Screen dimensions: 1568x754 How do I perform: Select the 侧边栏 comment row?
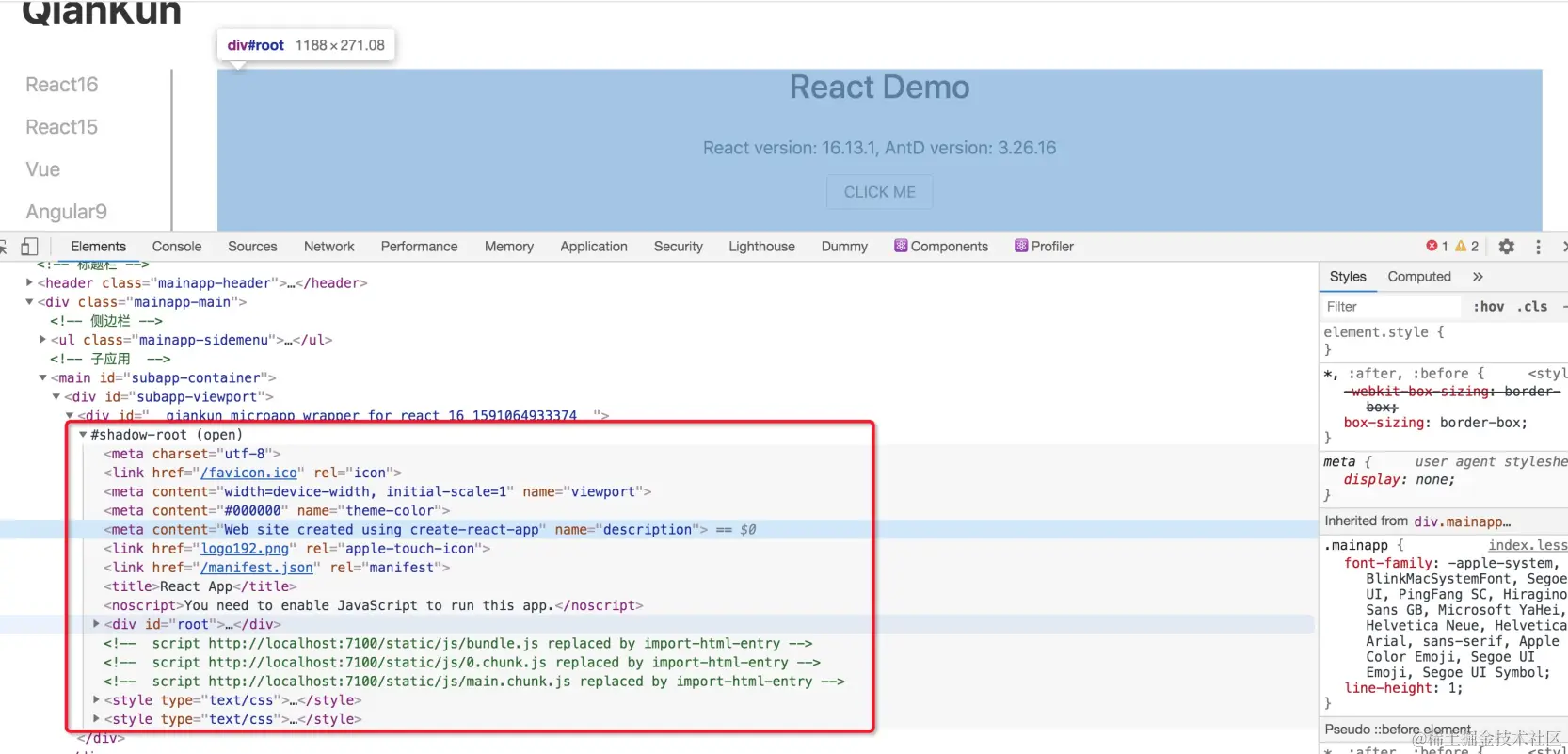click(x=106, y=321)
